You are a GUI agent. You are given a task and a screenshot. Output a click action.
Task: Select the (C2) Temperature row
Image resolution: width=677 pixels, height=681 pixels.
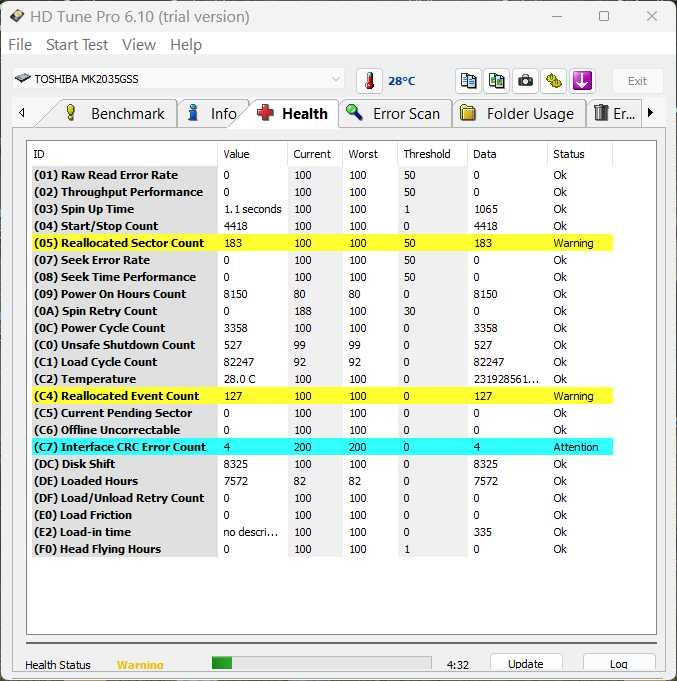tap(322, 379)
